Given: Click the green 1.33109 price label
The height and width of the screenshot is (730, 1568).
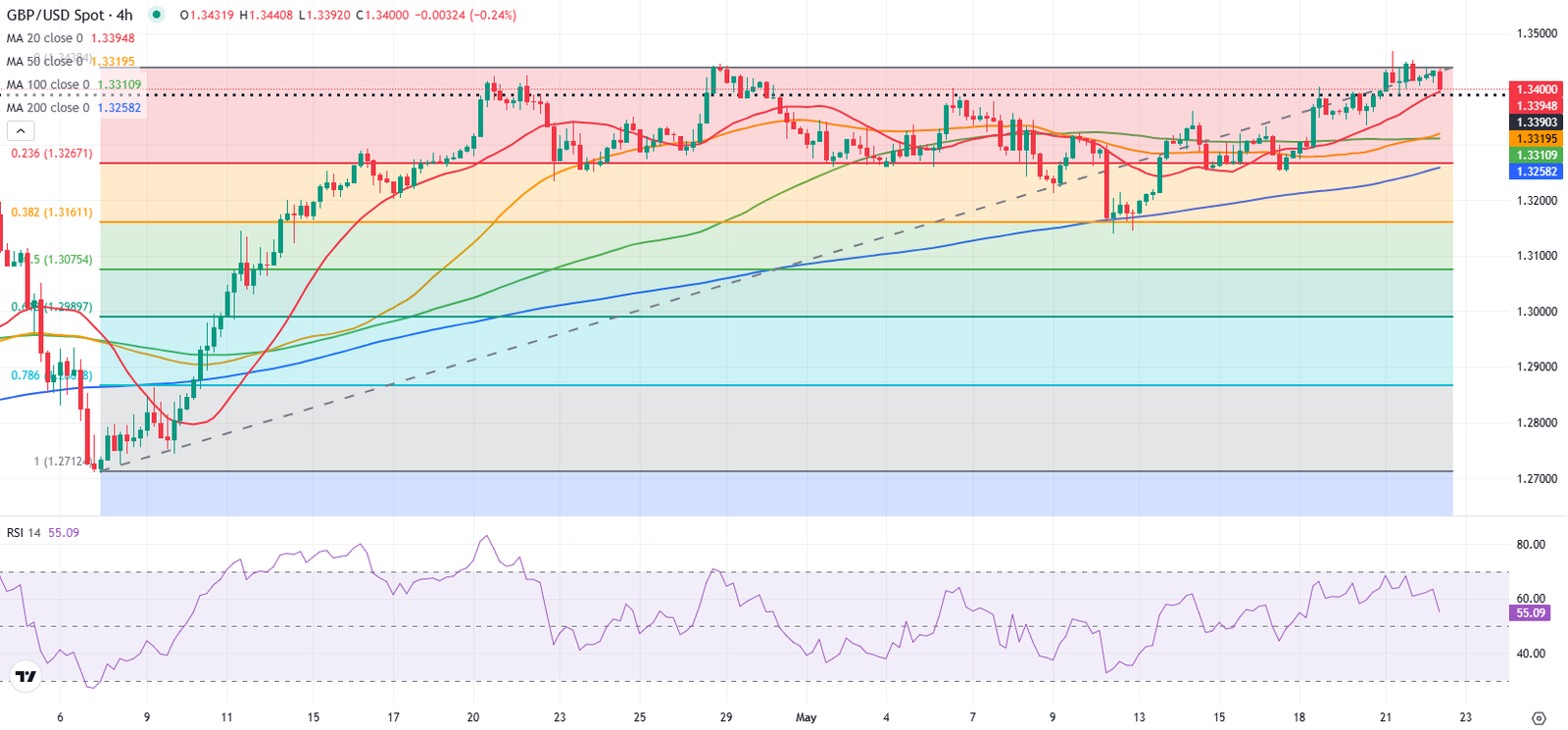Looking at the screenshot, I should tap(1538, 156).
